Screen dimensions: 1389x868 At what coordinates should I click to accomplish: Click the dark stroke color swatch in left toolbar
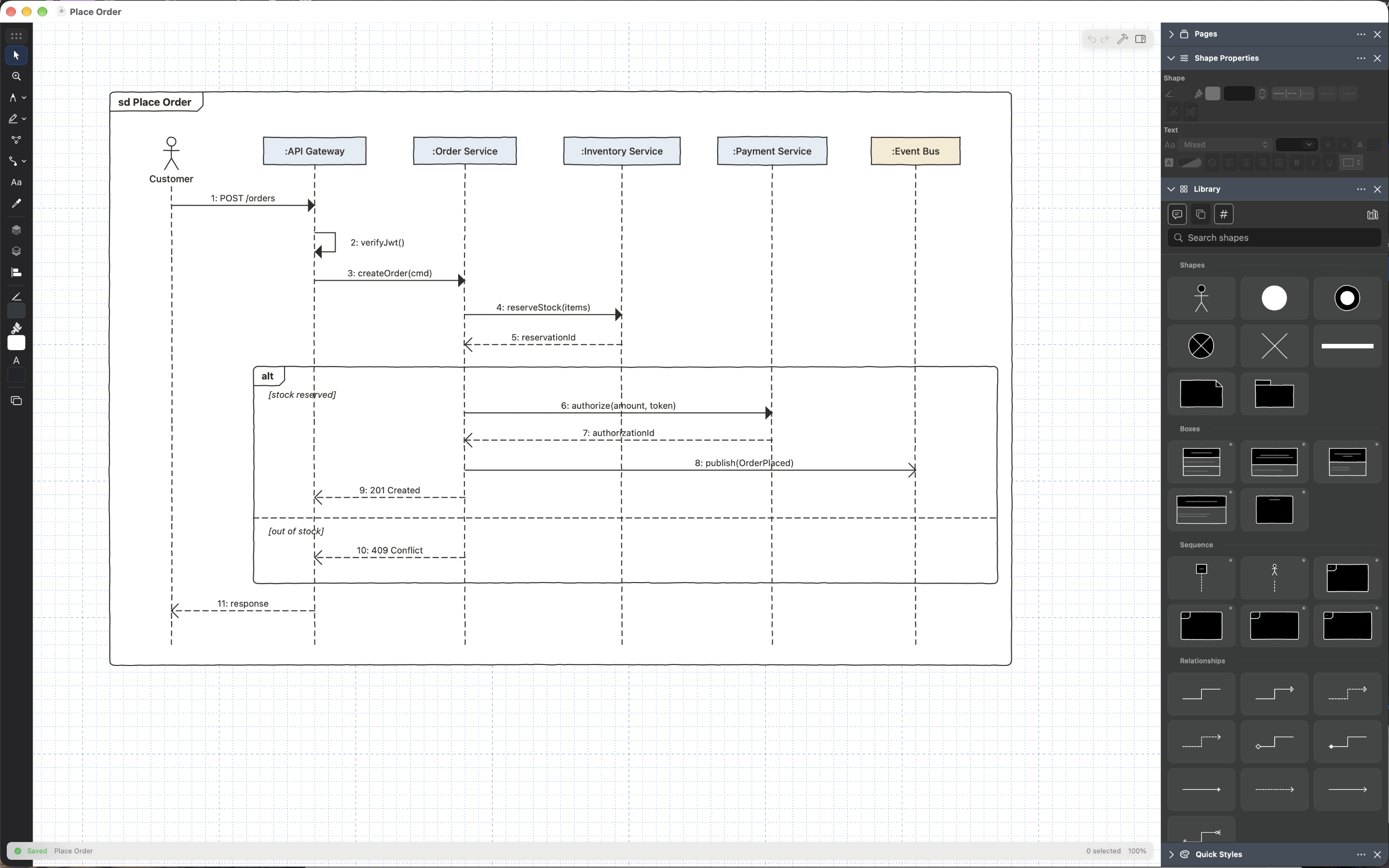(16, 311)
